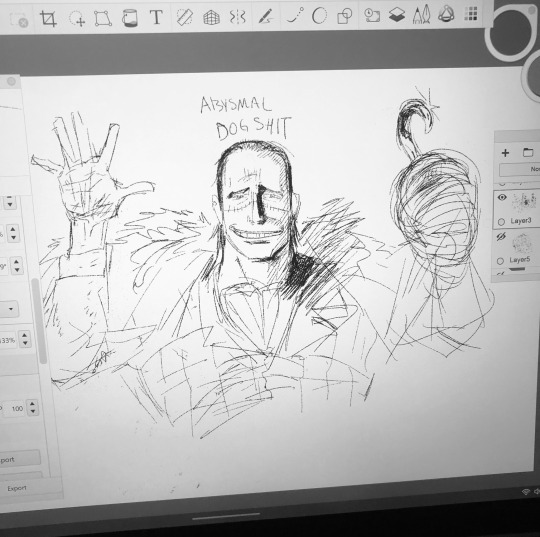Click the stepper beside the degree field
The image size is (540, 537).
coord(17,265)
